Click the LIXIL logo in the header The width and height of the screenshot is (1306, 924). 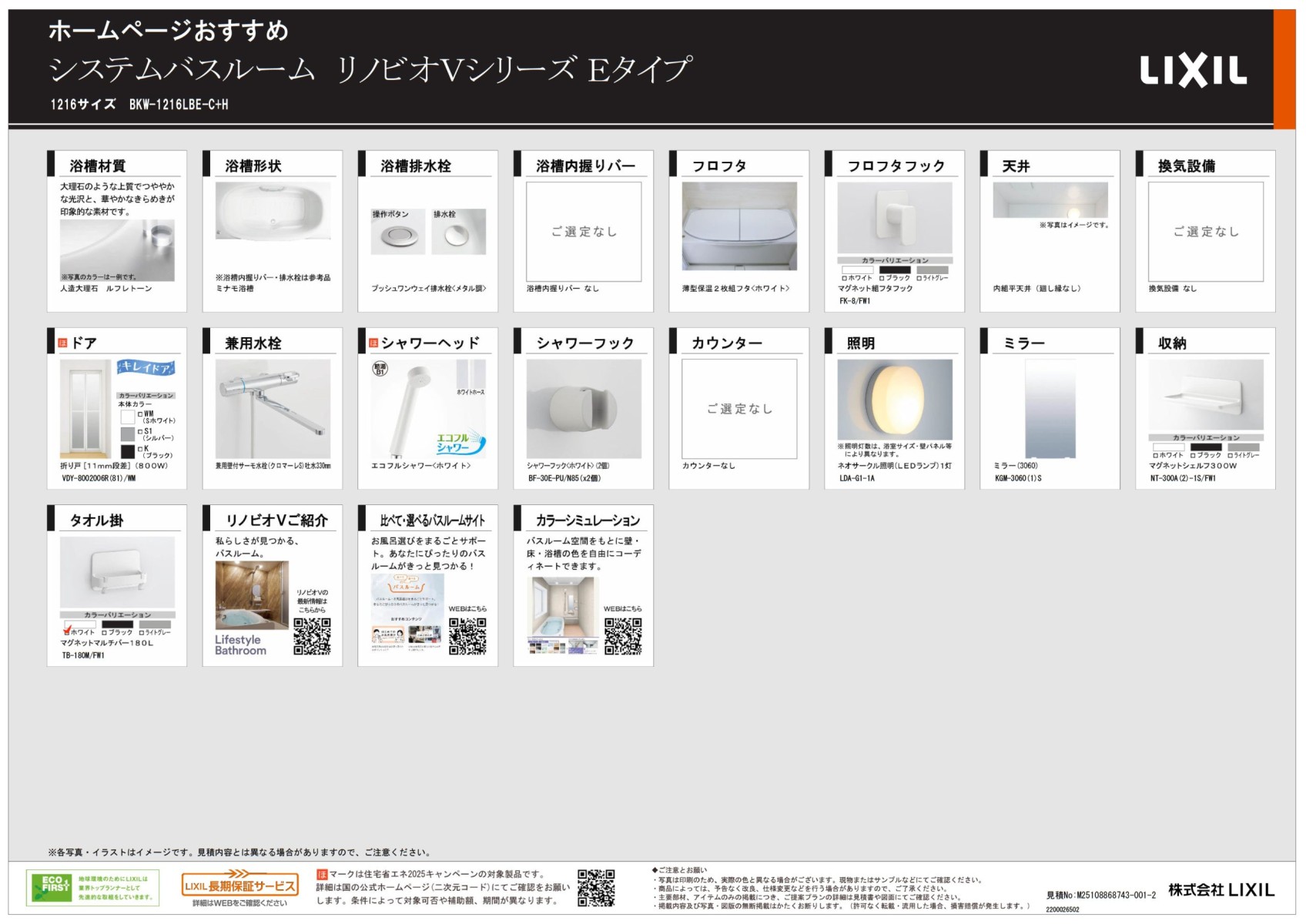point(1193,72)
